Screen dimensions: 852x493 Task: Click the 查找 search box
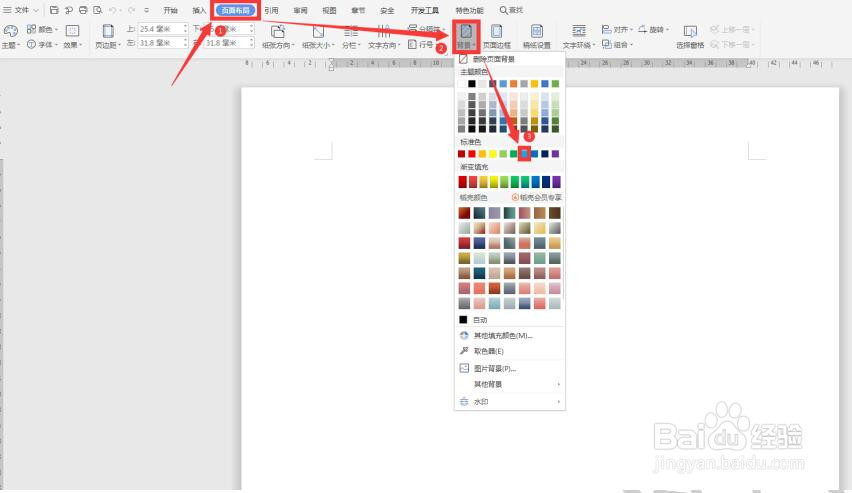[x=511, y=10]
